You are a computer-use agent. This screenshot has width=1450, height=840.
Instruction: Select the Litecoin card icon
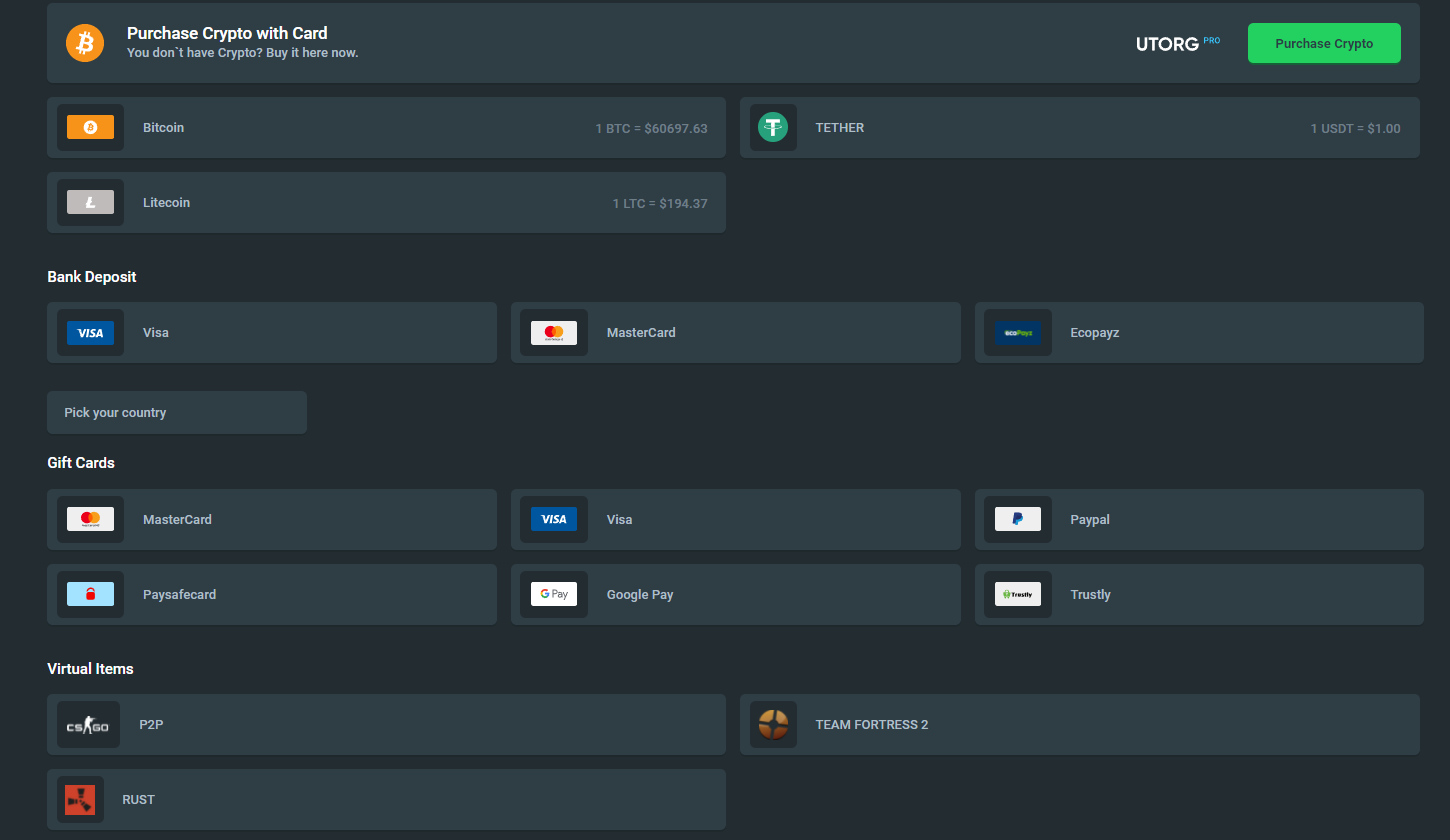pyautogui.click(x=90, y=202)
